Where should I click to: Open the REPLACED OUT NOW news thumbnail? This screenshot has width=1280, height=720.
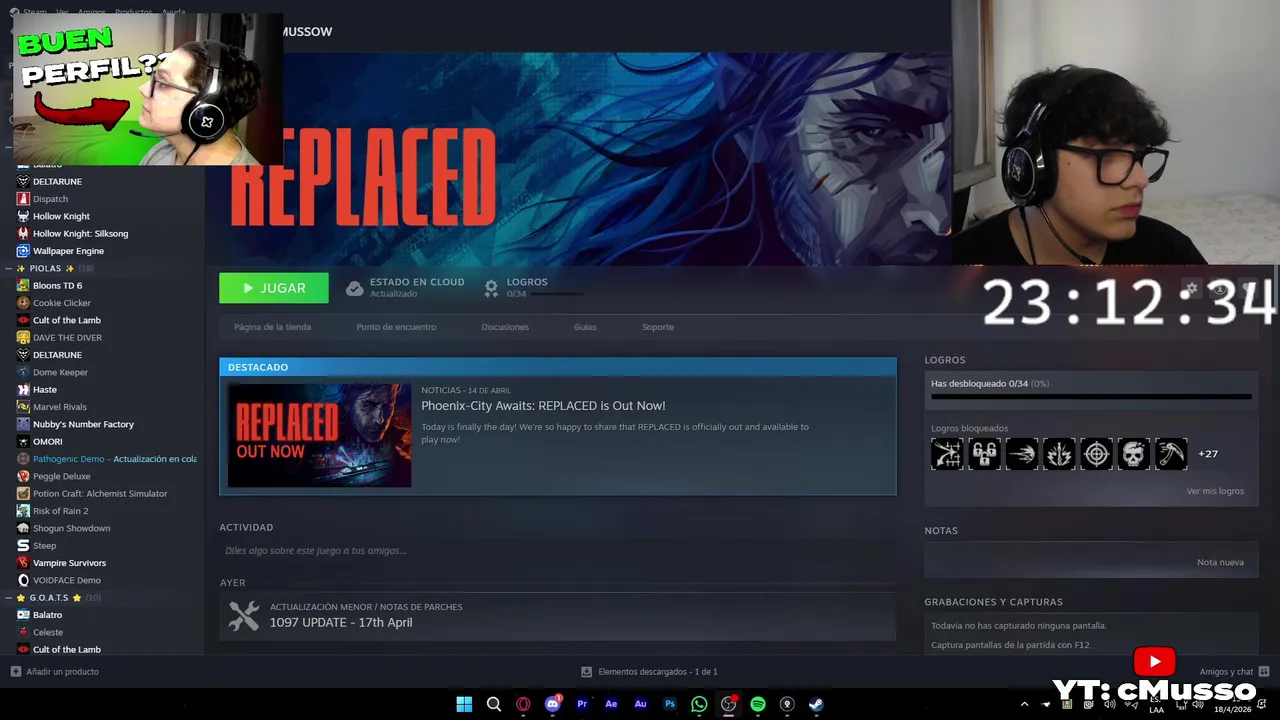click(319, 435)
